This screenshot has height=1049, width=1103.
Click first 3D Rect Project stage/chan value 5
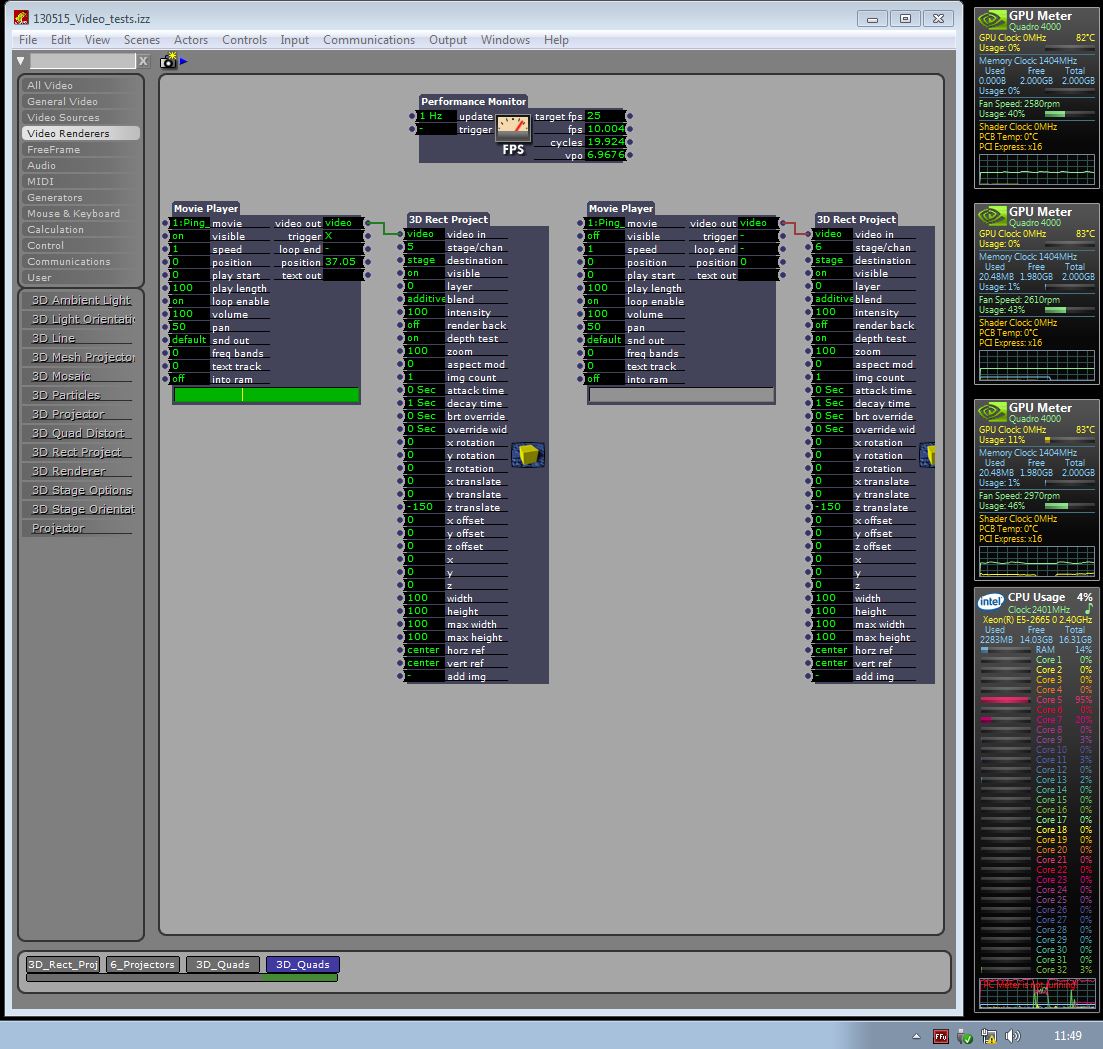click(425, 247)
